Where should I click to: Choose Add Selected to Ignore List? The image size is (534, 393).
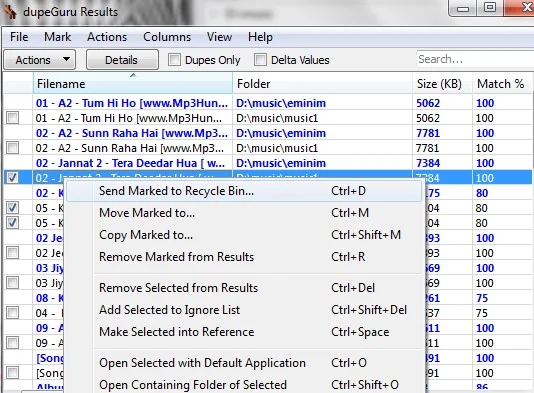pos(244,310)
